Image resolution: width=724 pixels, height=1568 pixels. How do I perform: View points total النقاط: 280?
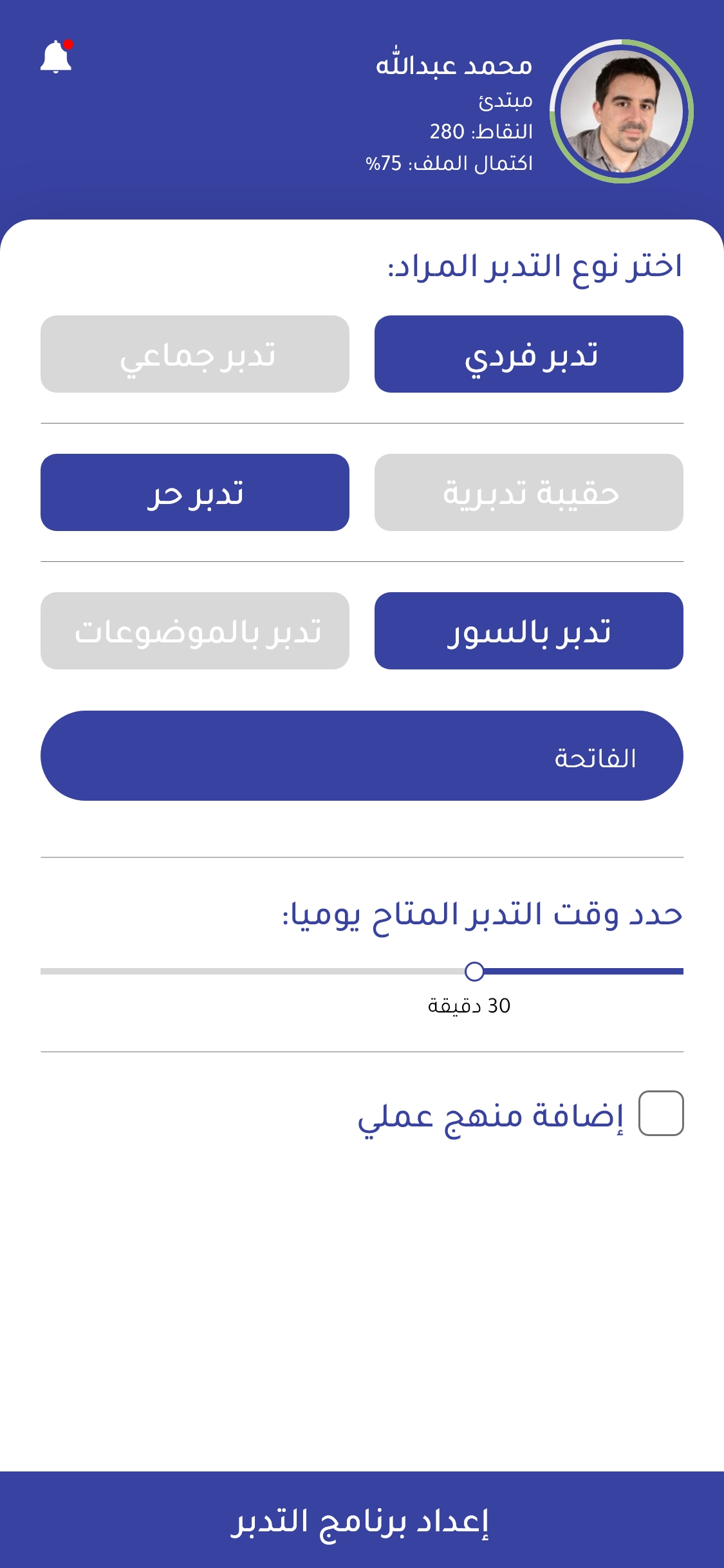pos(481,131)
